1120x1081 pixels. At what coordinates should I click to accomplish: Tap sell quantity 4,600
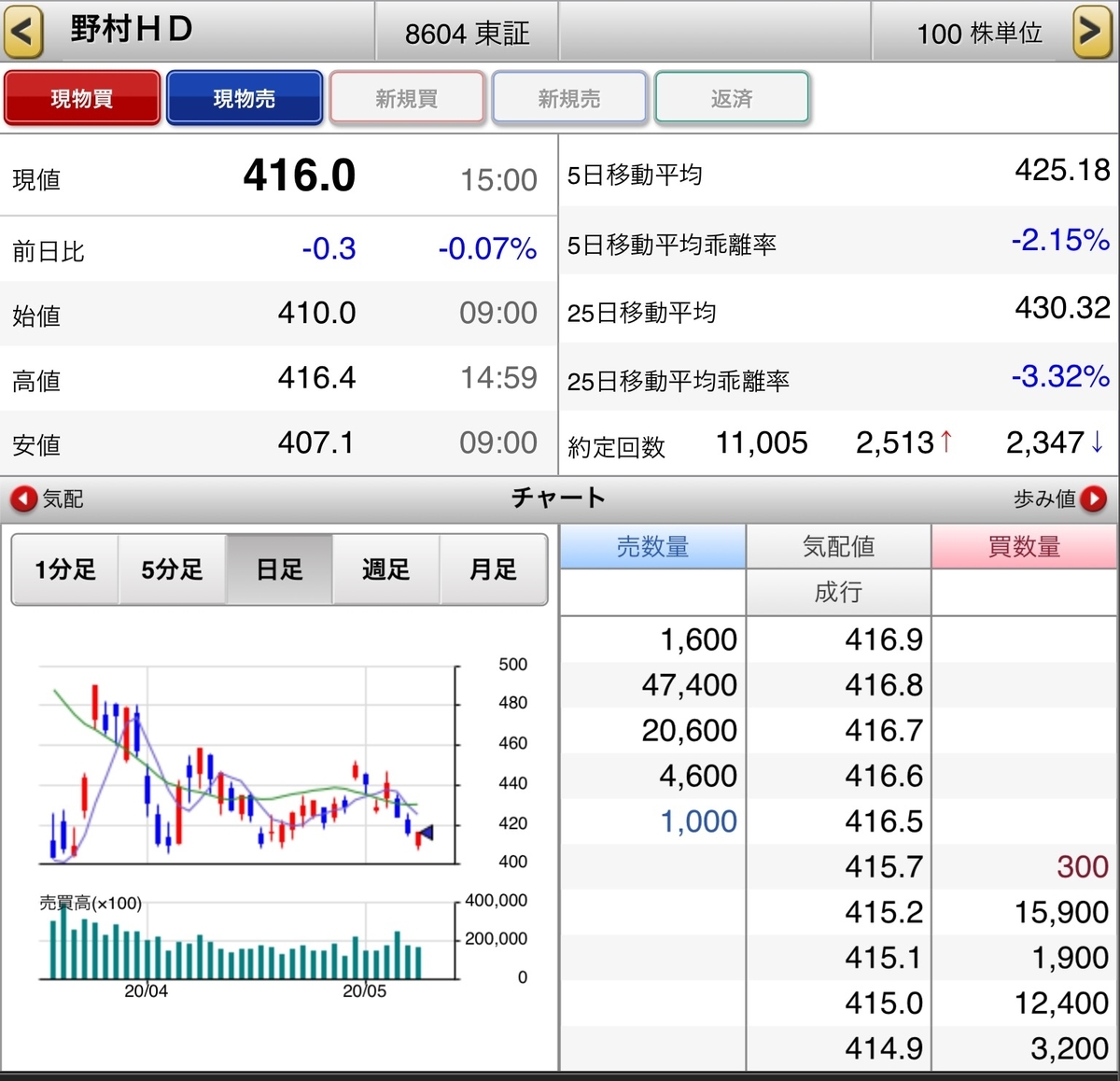pyautogui.click(x=698, y=776)
